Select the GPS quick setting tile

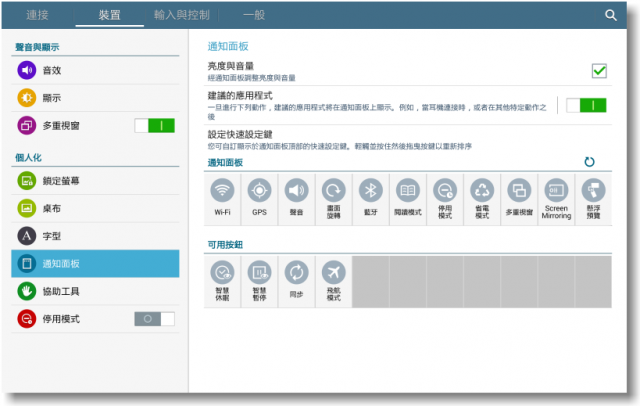pyautogui.click(x=259, y=197)
